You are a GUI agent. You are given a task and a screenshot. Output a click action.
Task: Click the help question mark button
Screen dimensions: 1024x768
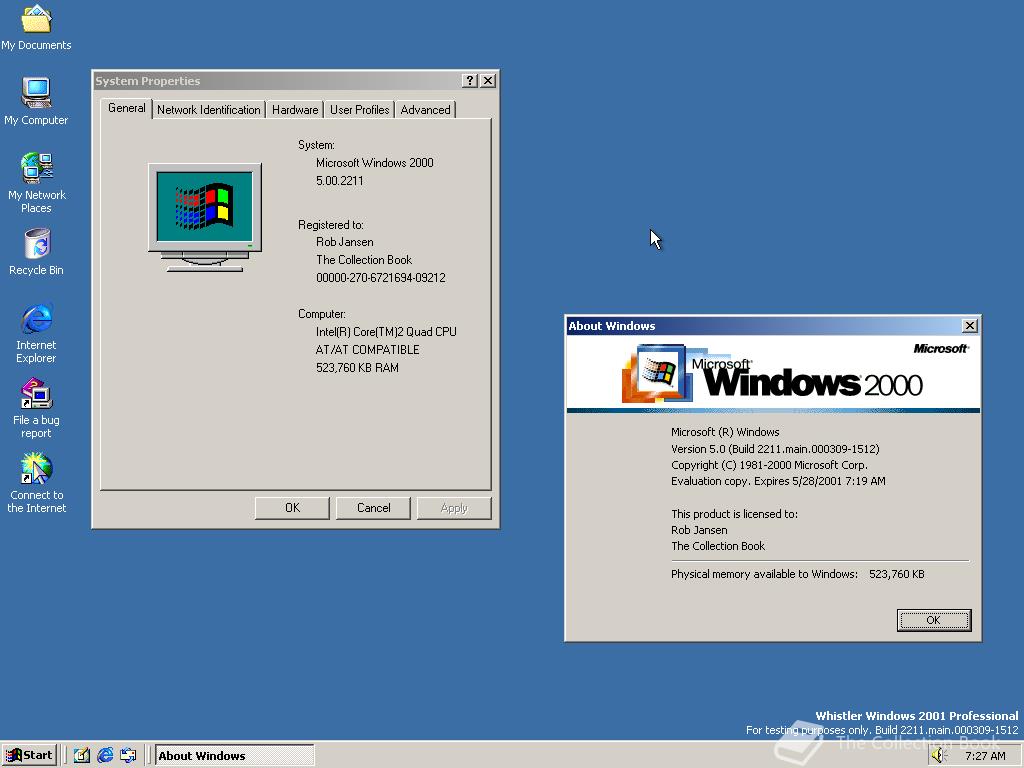[470, 80]
